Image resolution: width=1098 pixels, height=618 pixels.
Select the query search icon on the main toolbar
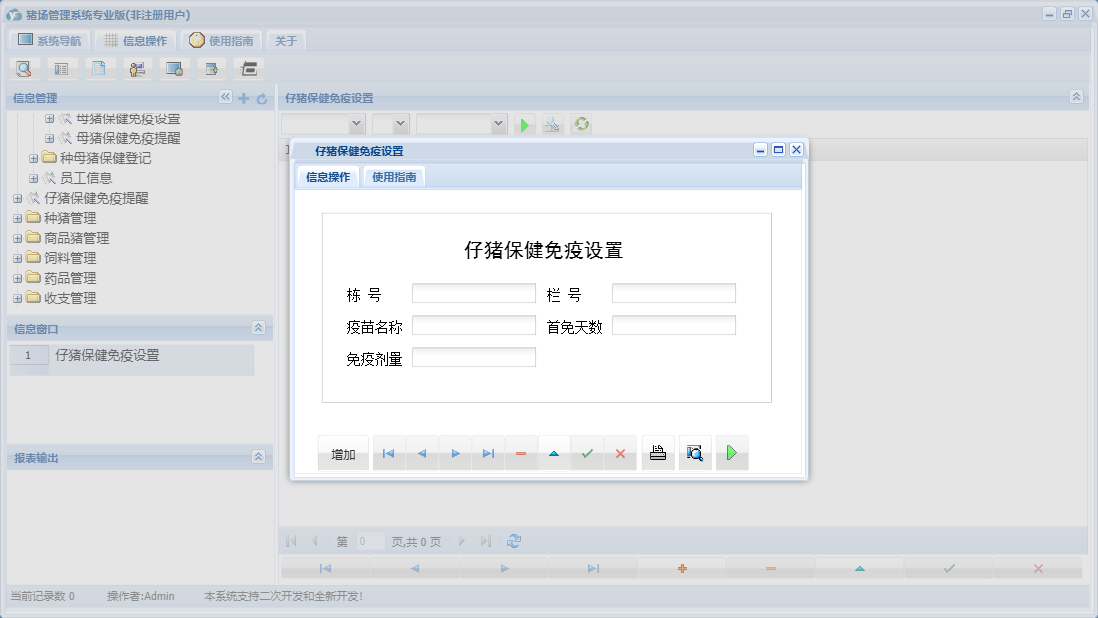click(24, 68)
